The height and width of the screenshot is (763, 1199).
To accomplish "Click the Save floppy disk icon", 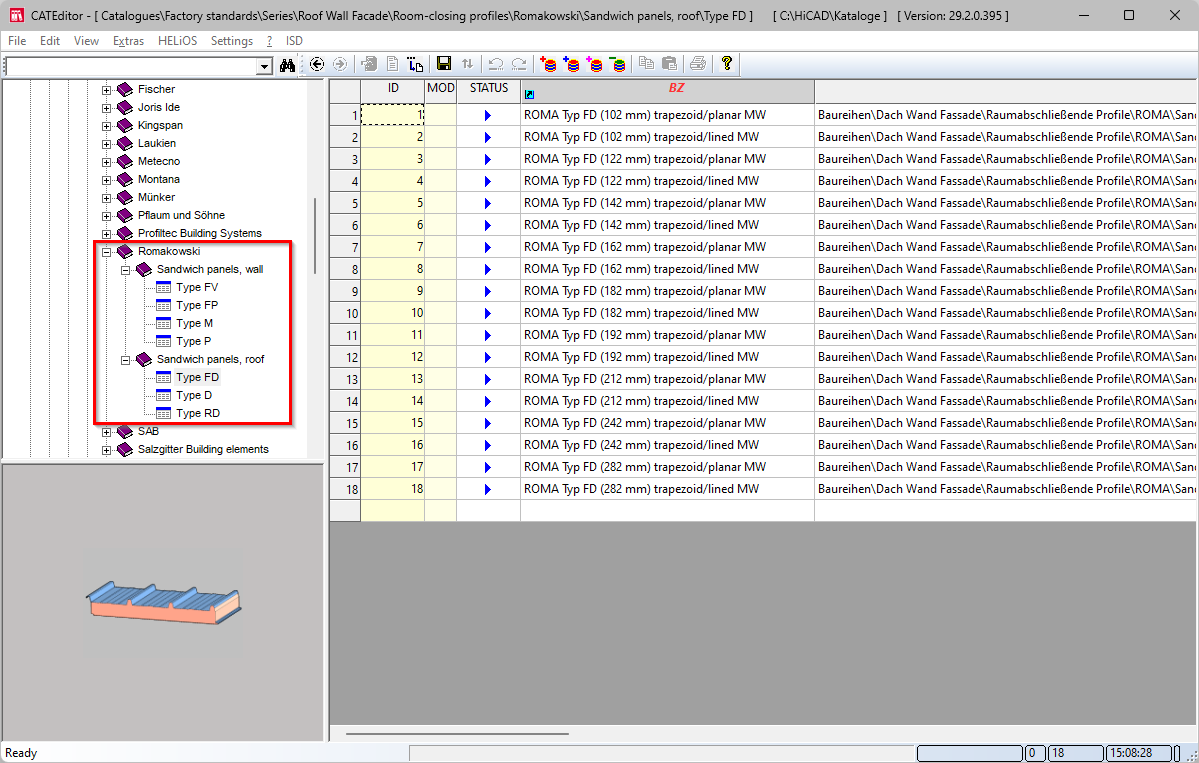I will [x=444, y=64].
